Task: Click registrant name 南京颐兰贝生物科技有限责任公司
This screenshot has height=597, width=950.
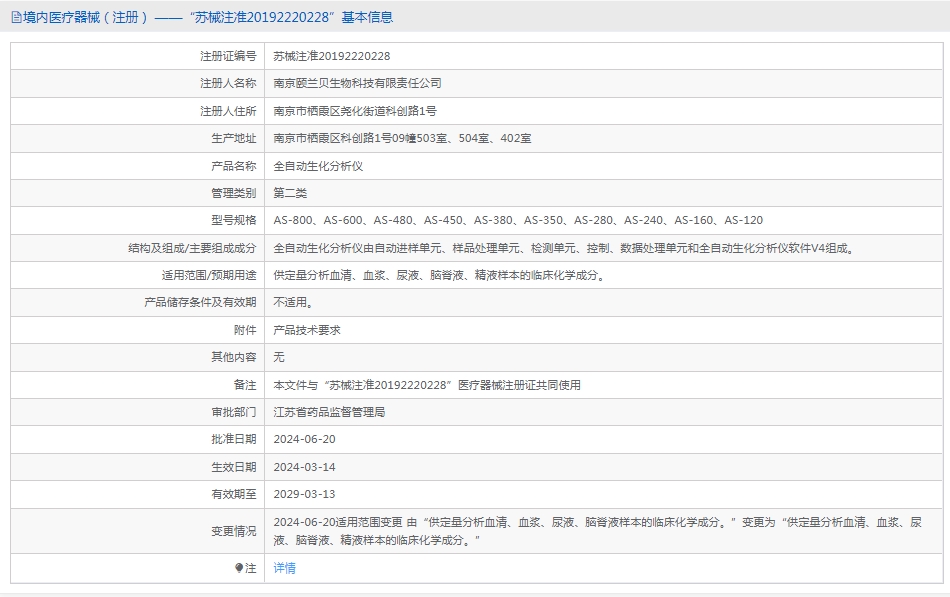Action: tap(357, 83)
